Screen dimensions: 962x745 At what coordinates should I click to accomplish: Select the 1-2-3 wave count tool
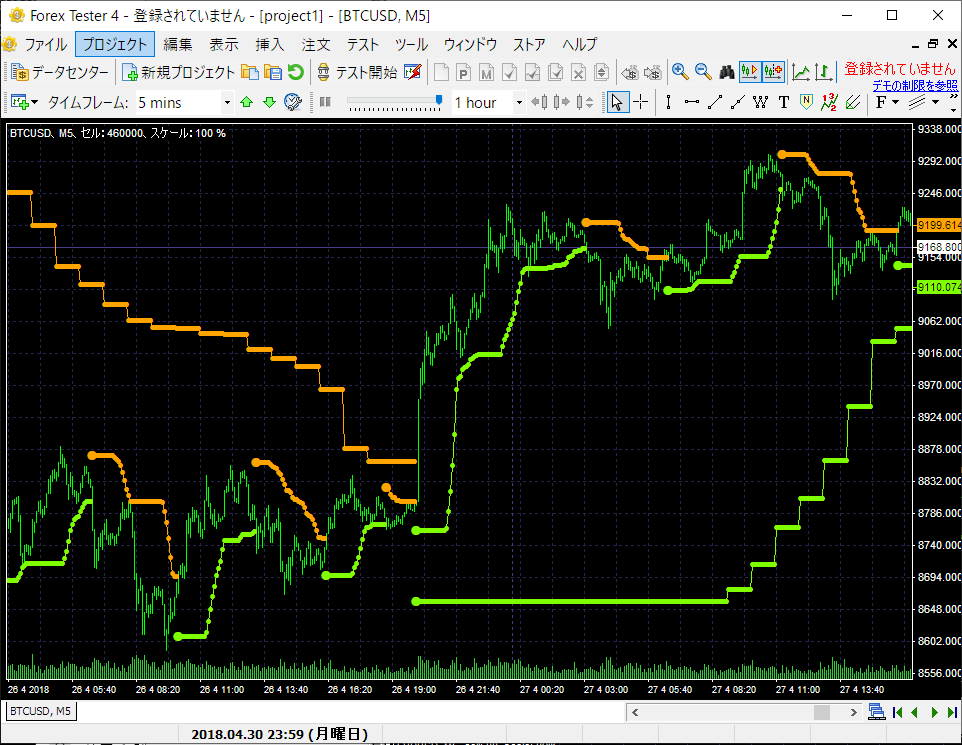pyautogui.click(x=829, y=102)
